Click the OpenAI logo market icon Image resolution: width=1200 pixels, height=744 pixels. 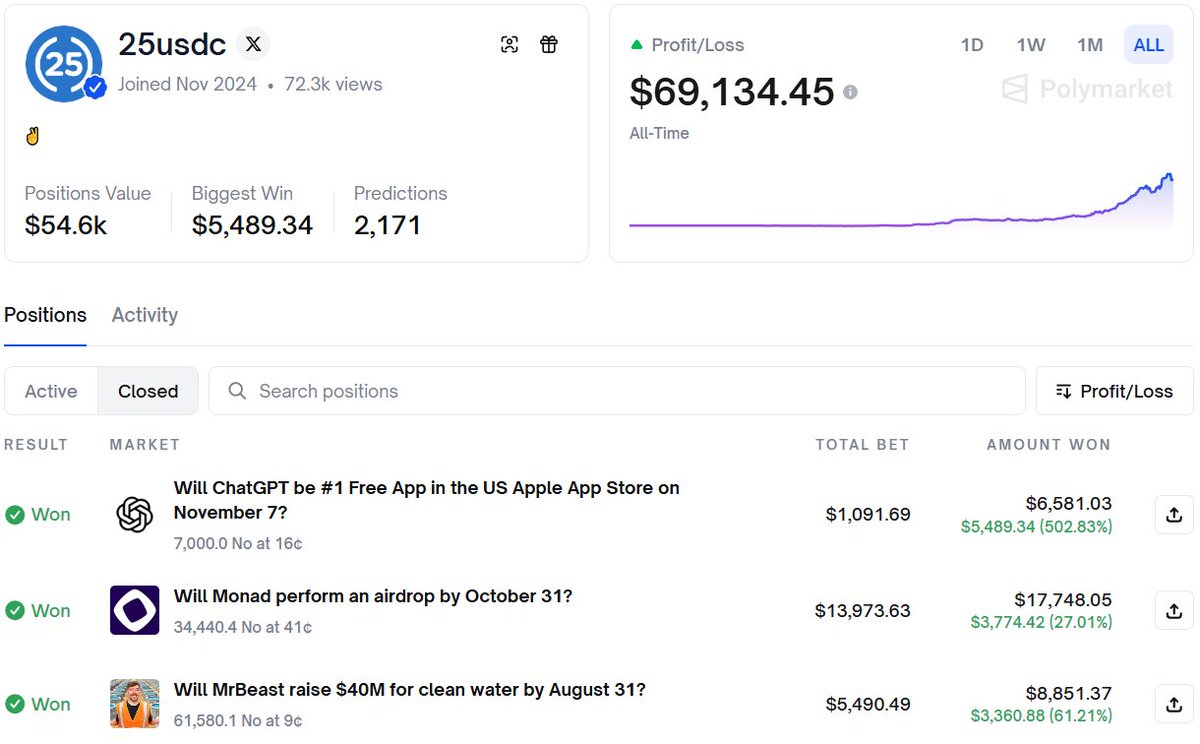click(135, 515)
